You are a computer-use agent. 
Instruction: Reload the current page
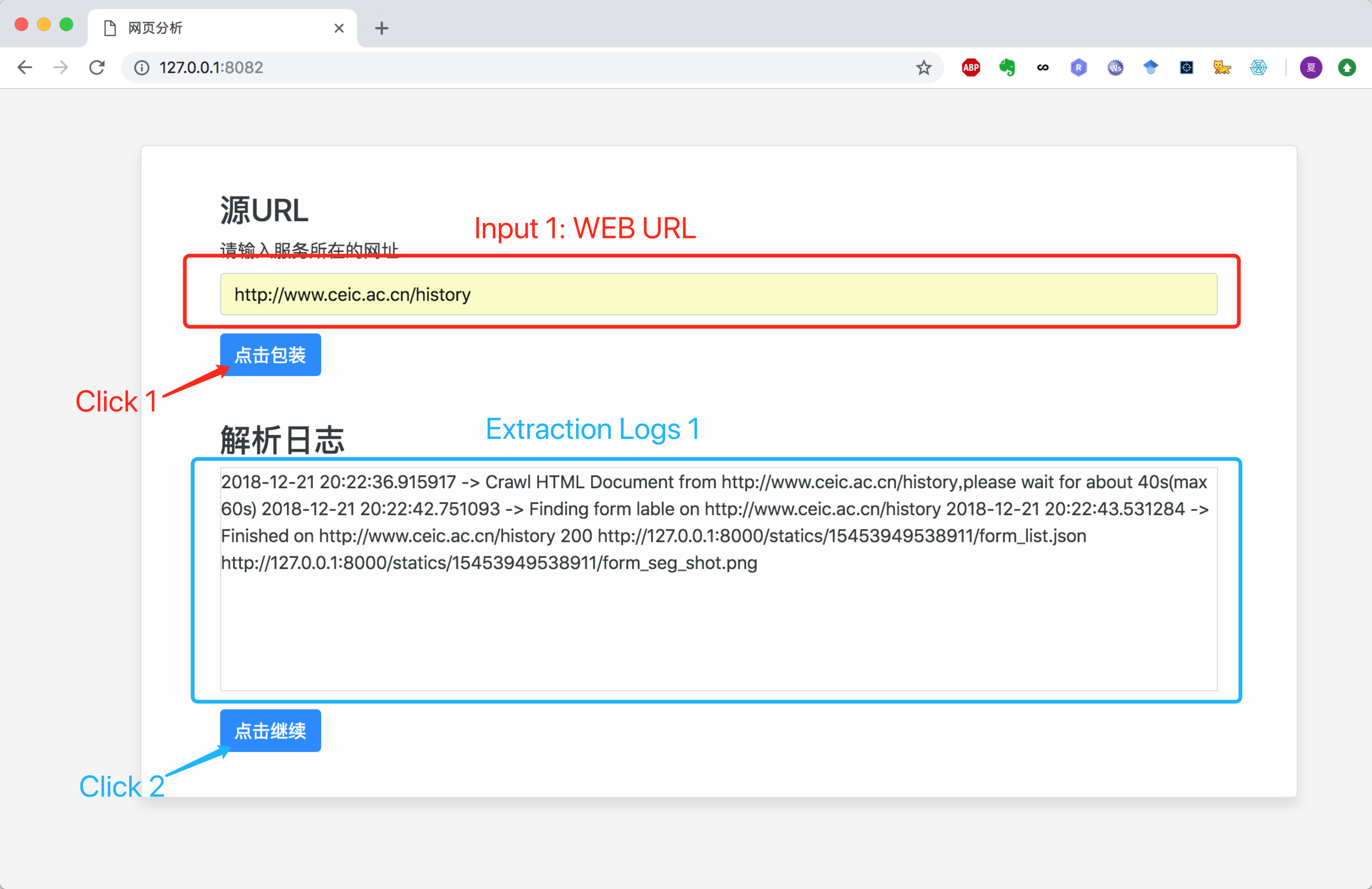pos(97,68)
